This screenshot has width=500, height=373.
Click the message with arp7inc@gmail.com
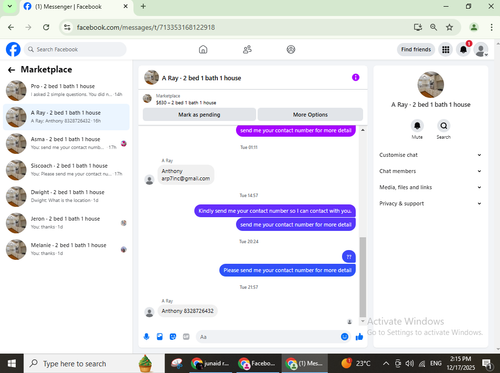[186, 175]
